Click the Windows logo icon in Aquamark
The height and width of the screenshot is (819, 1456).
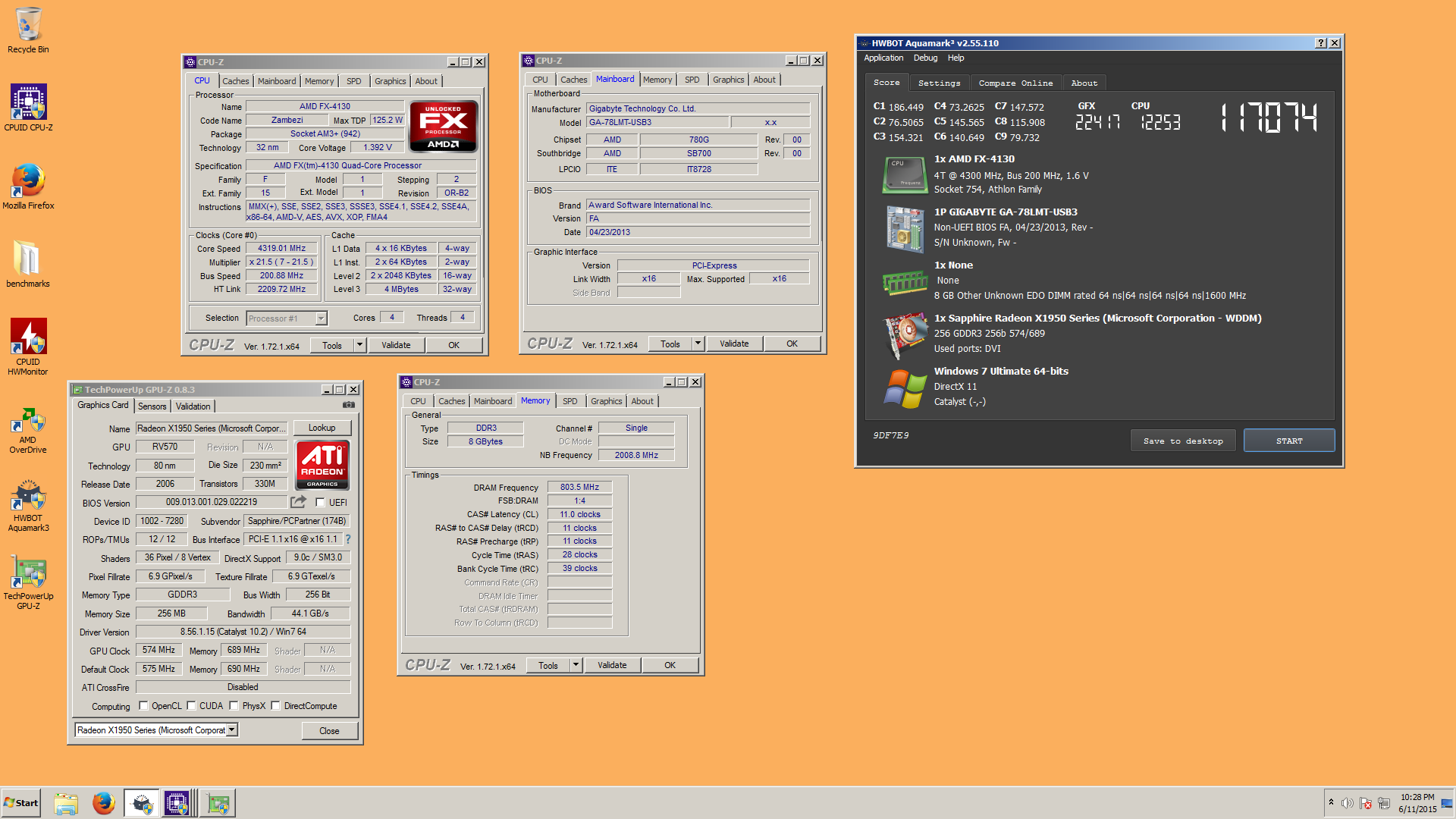905,388
